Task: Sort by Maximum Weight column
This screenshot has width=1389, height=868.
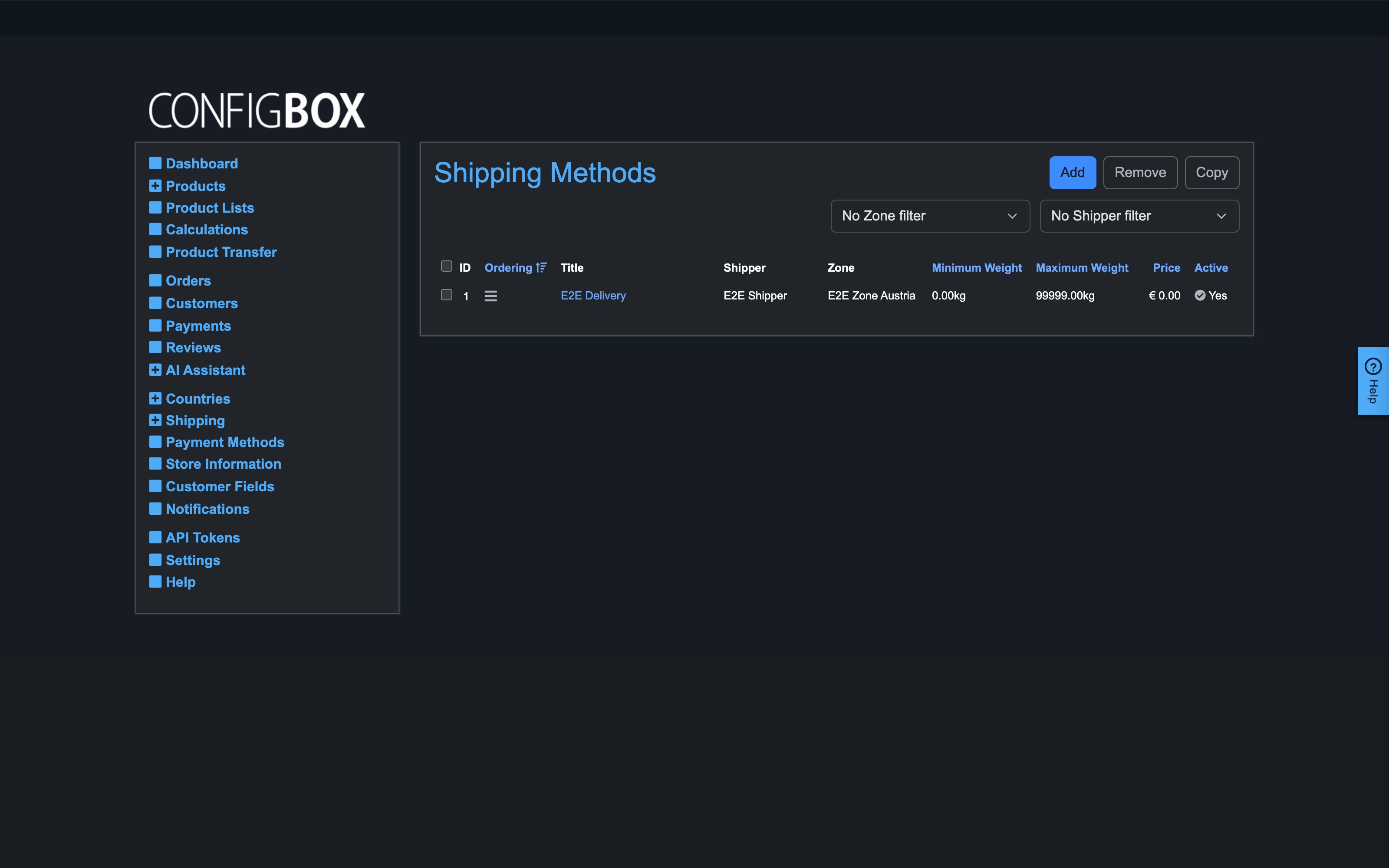Action: coord(1082,267)
